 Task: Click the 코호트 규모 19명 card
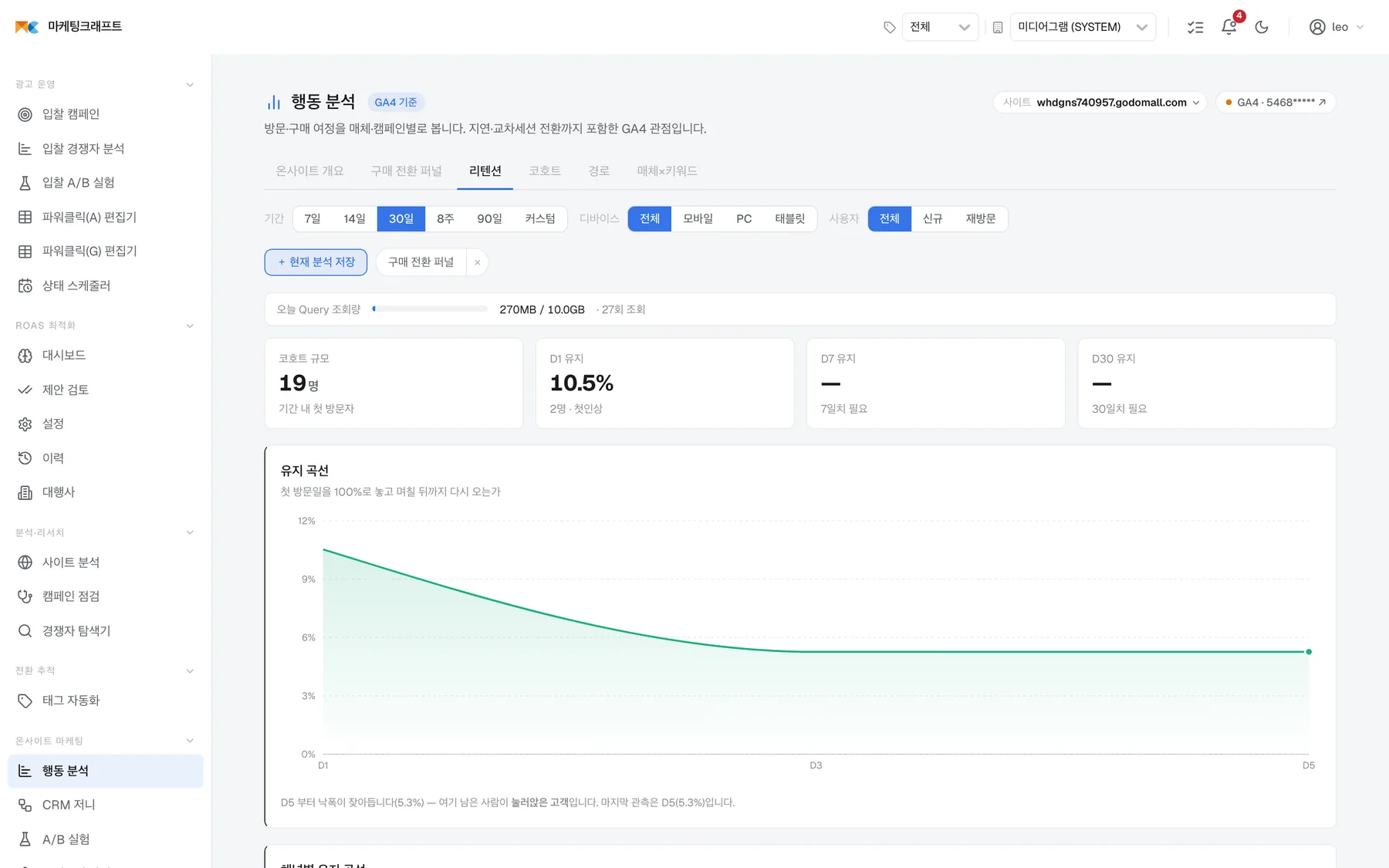(394, 383)
